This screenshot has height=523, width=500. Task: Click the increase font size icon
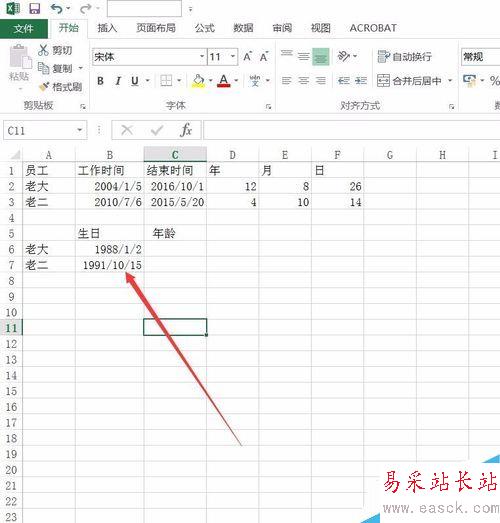247,56
